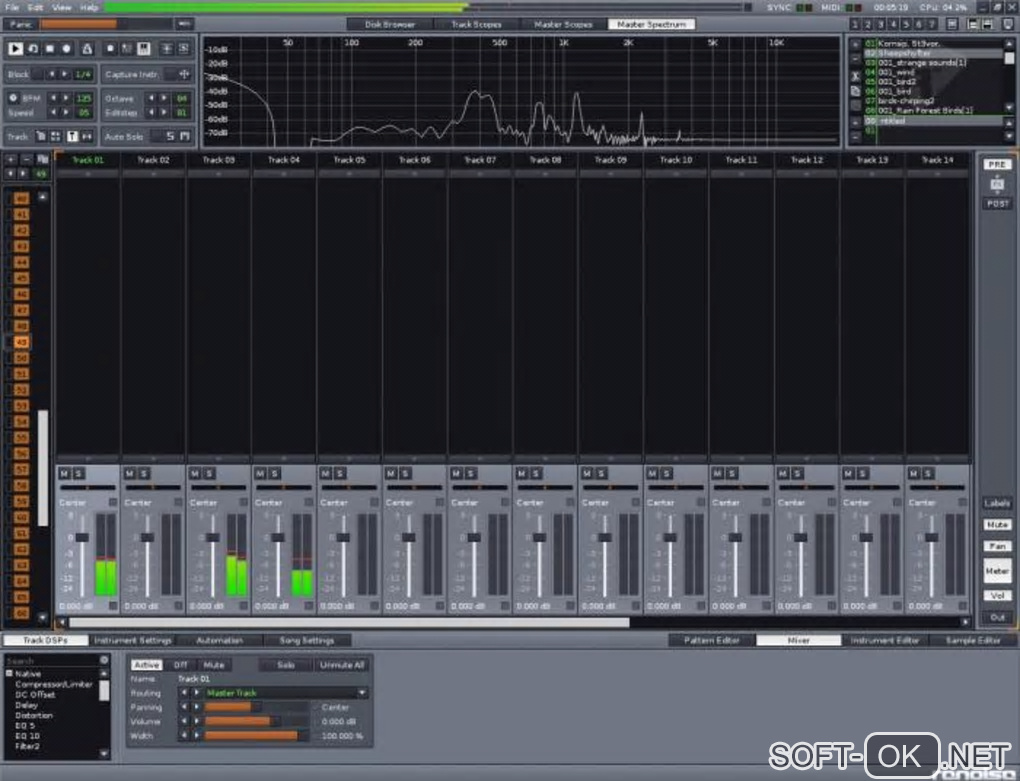The height and width of the screenshot is (781, 1020).
Task: Click the Width slider in Track DSPs
Action: click(x=256, y=735)
